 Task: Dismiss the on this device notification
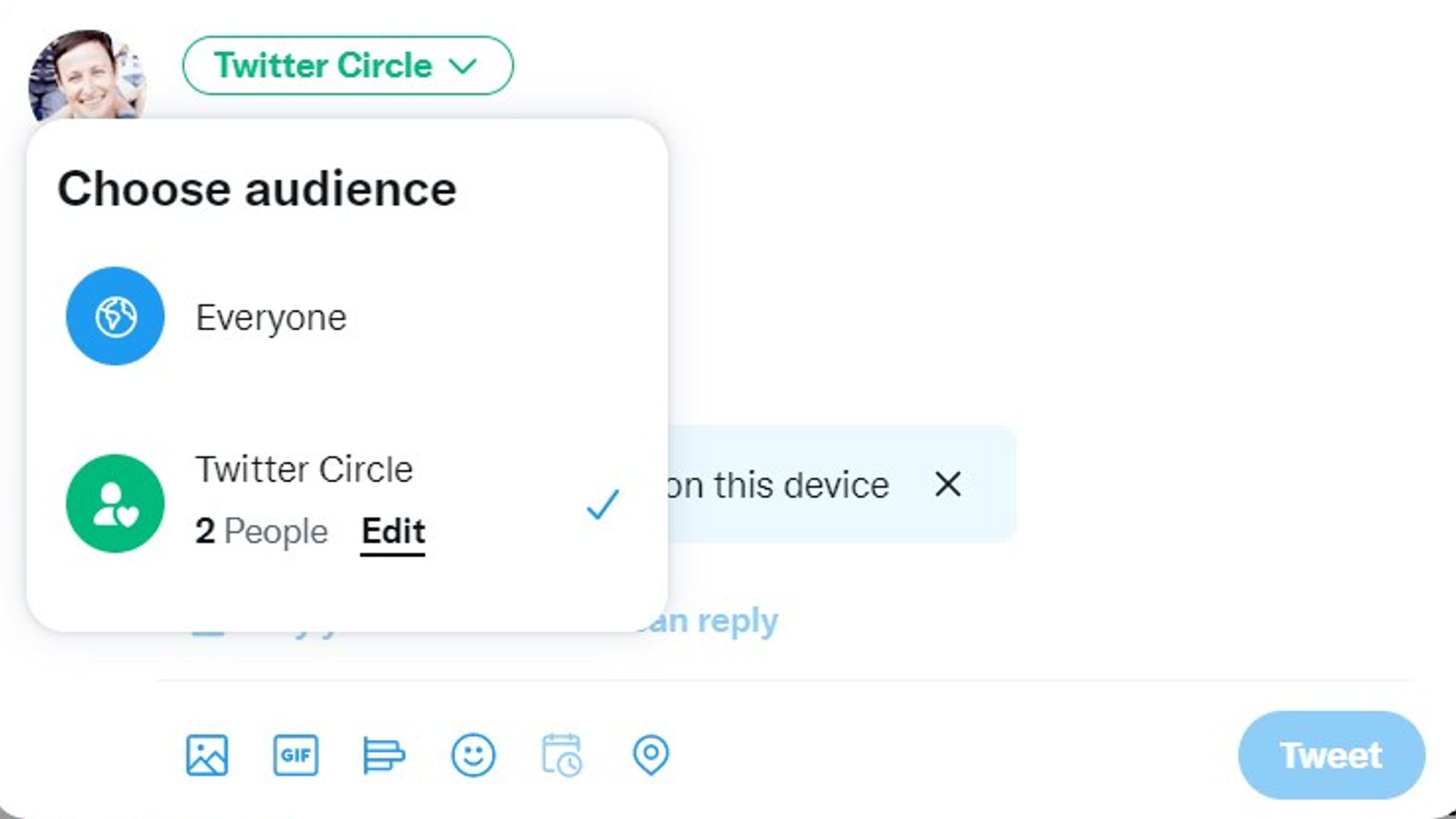click(x=948, y=485)
